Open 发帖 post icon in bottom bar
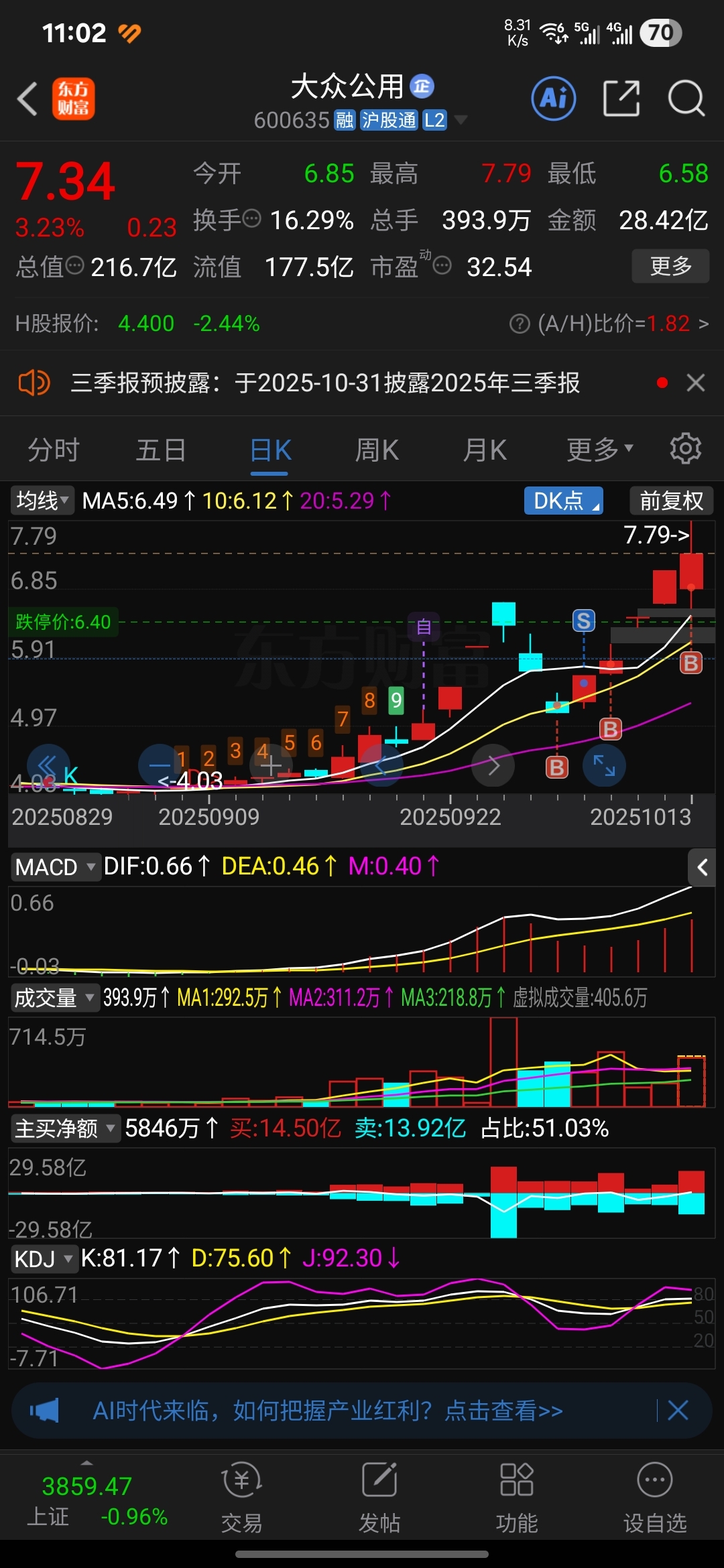Viewport: 724px width, 1568px height. click(x=379, y=1498)
